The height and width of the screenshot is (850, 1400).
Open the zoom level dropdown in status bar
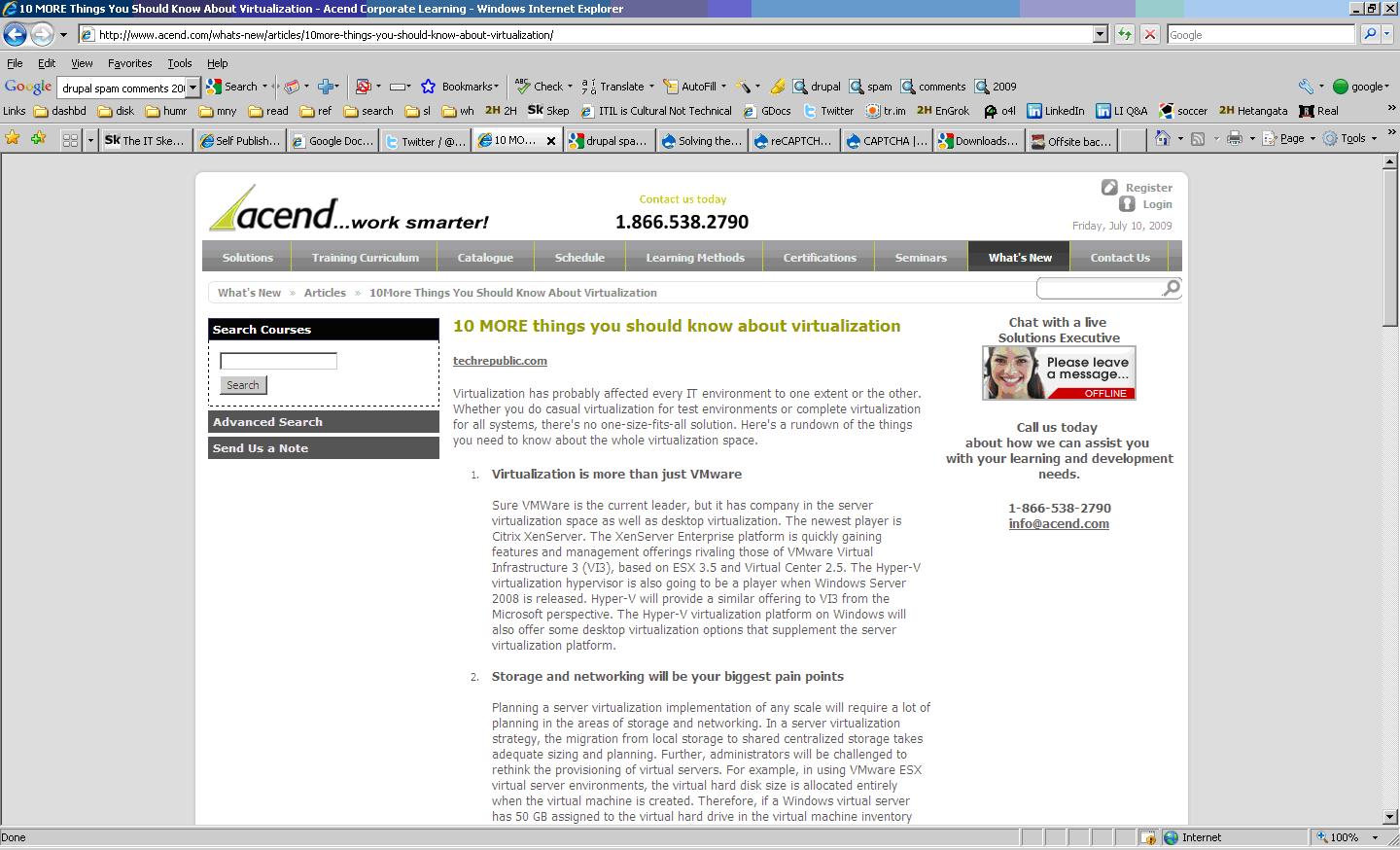coord(1375,837)
